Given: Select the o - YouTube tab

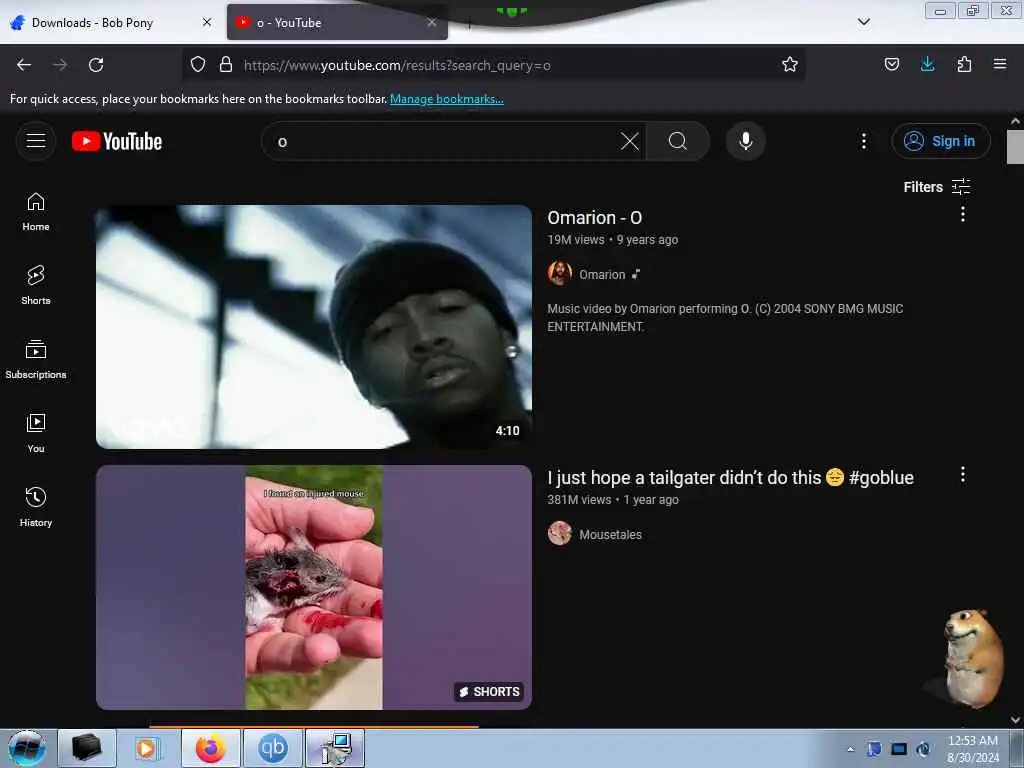Looking at the screenshot, I should pos(337,23).
